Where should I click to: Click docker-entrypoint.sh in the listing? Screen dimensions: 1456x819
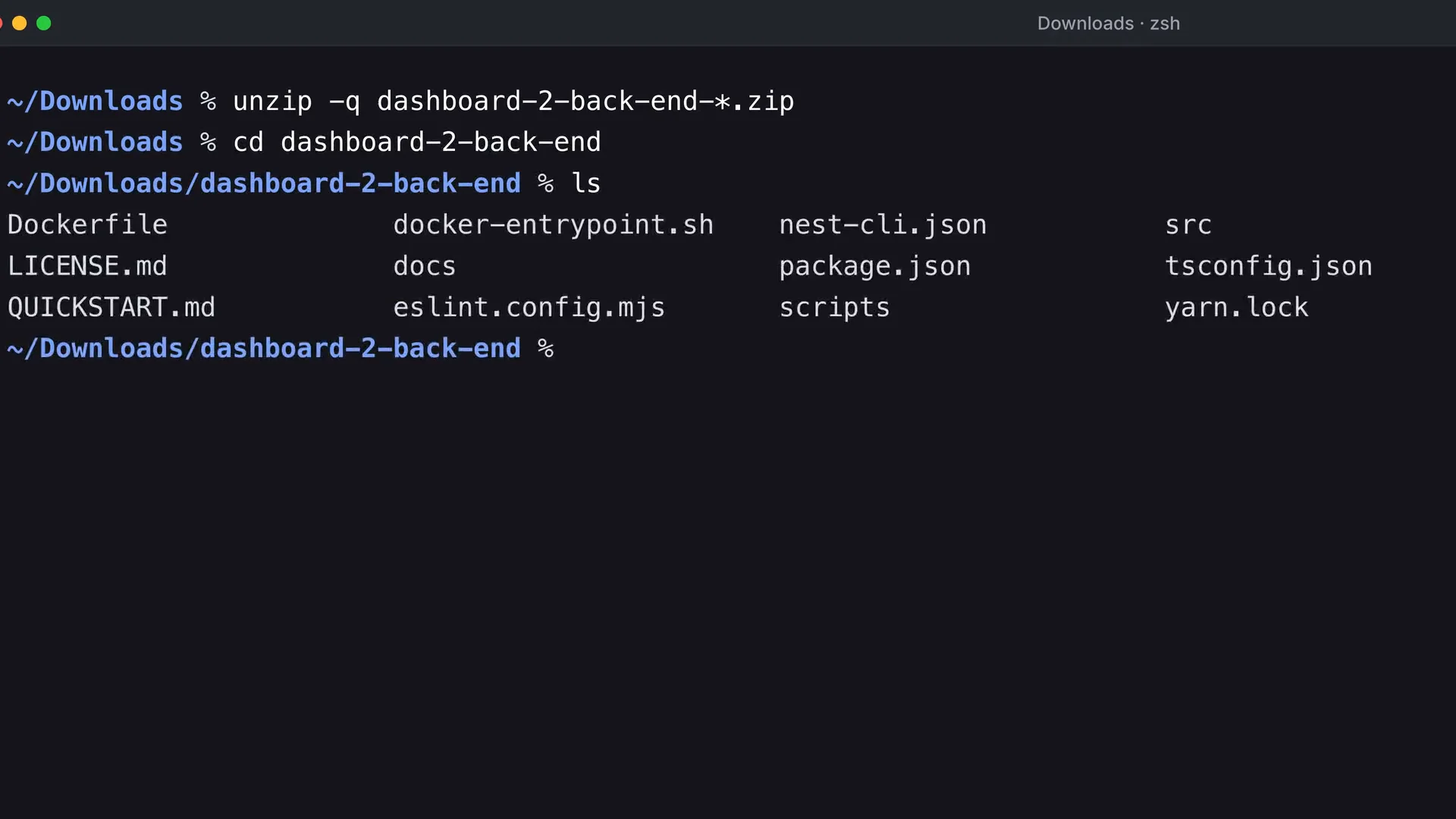554,224
